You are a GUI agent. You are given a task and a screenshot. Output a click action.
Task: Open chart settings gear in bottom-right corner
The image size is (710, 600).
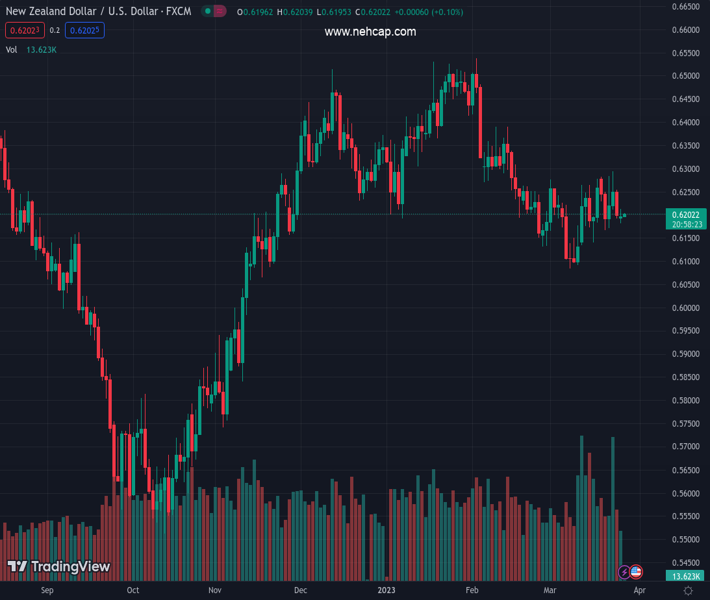pos(688,591)
